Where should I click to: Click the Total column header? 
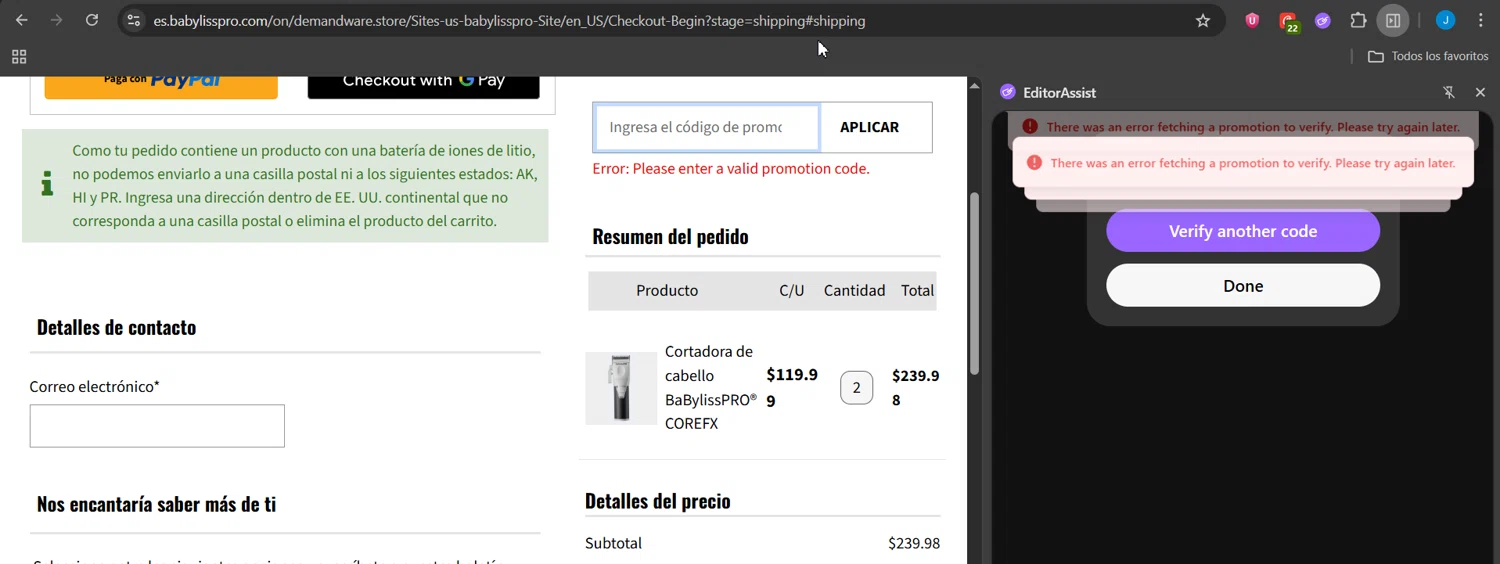click(x=917, y=291)
